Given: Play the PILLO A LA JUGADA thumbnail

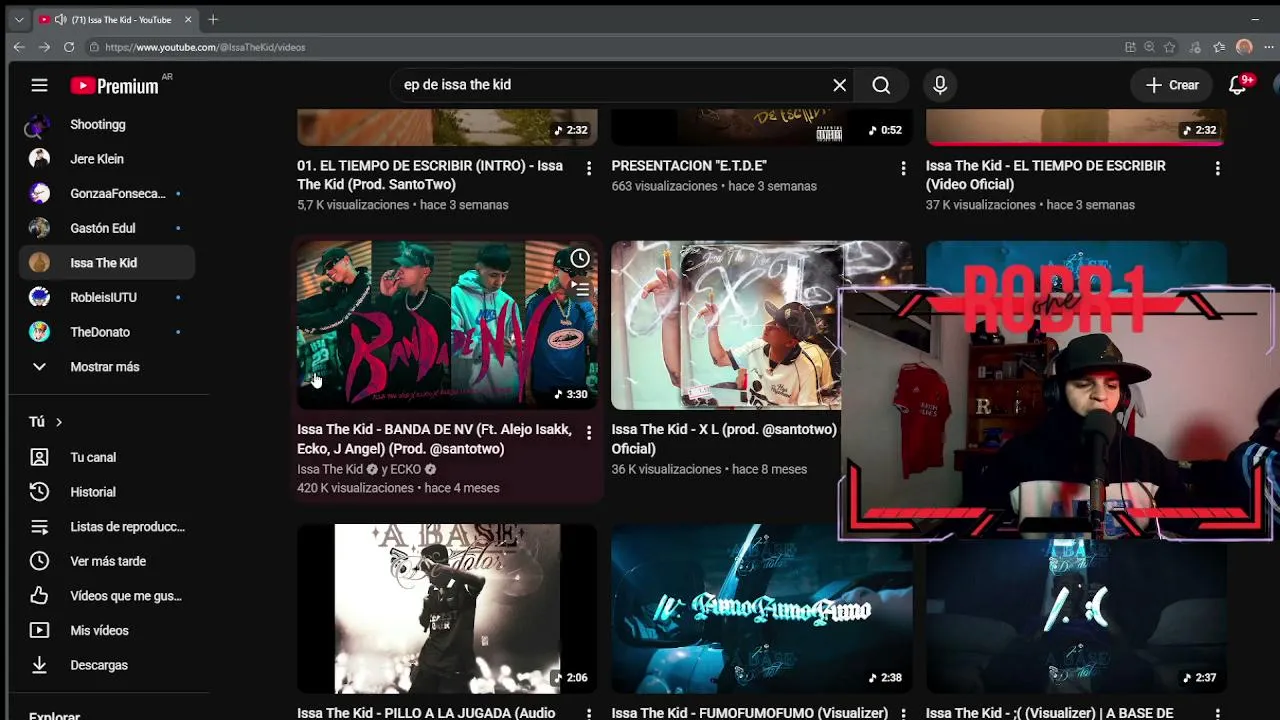Looking at the screenshot, I should click(x=447, y=609).
